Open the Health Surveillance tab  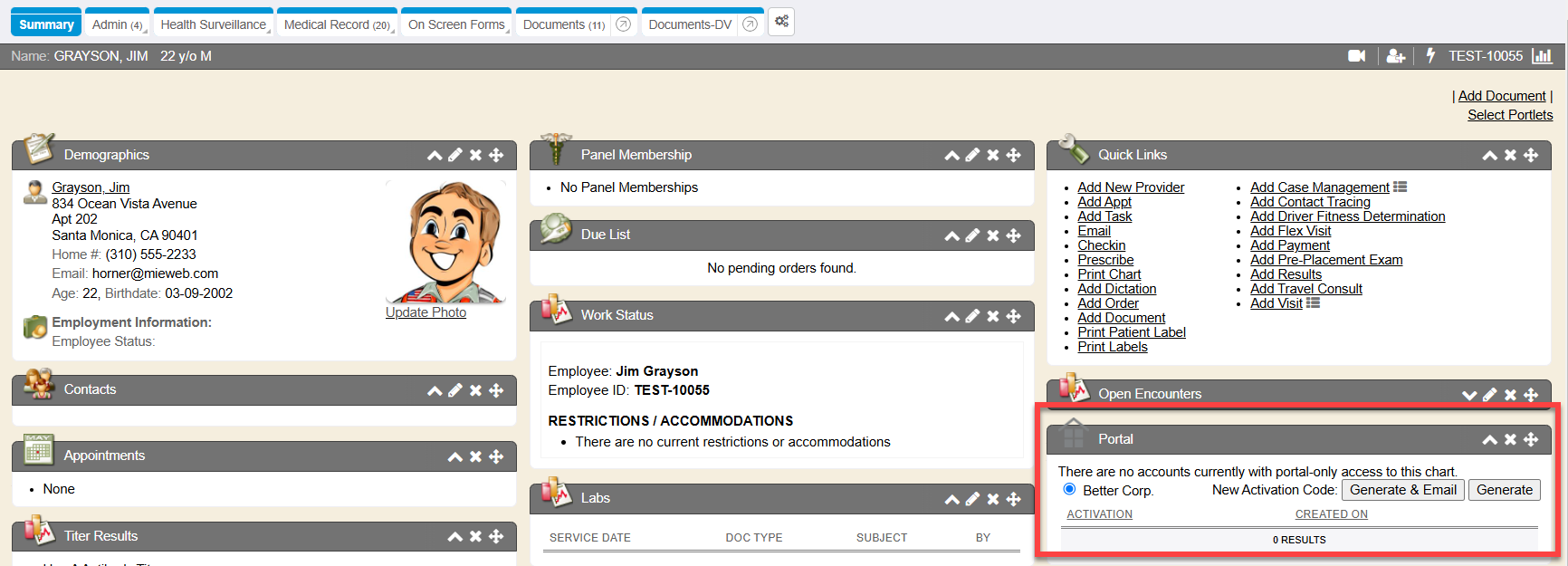click(214, 24)
